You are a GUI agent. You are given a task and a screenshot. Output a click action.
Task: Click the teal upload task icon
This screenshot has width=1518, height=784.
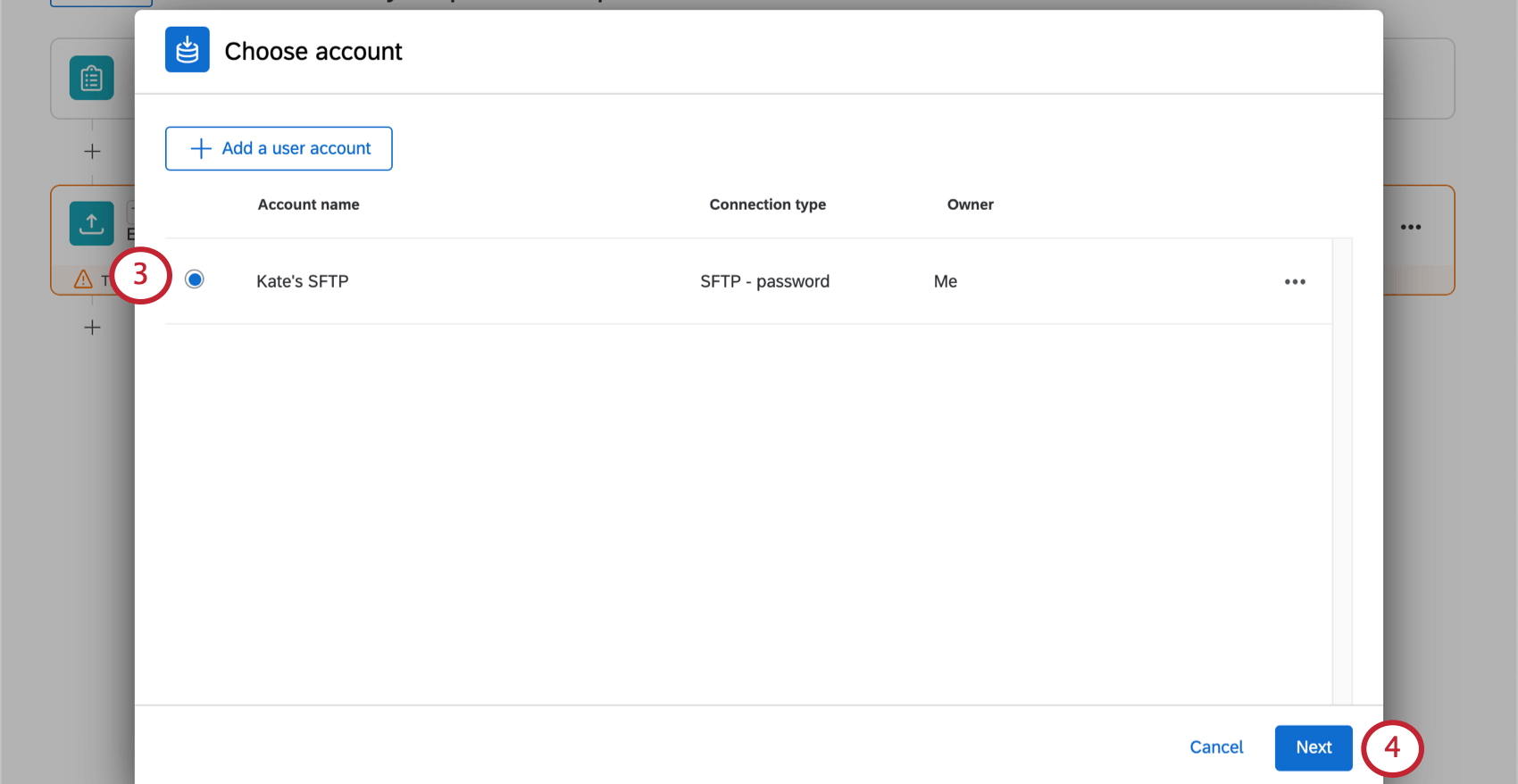pos(92,223)
